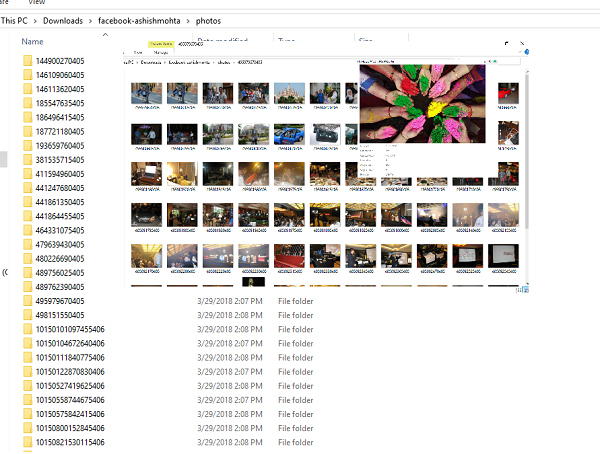This screenshot has height=454, width=600.
Task: Click photos in the address breadcrumb
Action: tap(208, 21)
